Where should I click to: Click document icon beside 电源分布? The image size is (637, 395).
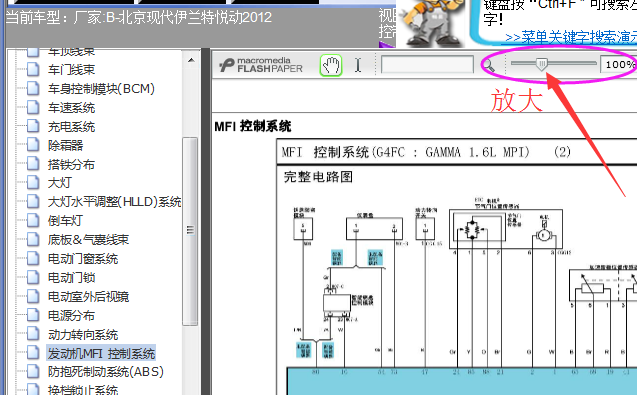pos(33,315)
